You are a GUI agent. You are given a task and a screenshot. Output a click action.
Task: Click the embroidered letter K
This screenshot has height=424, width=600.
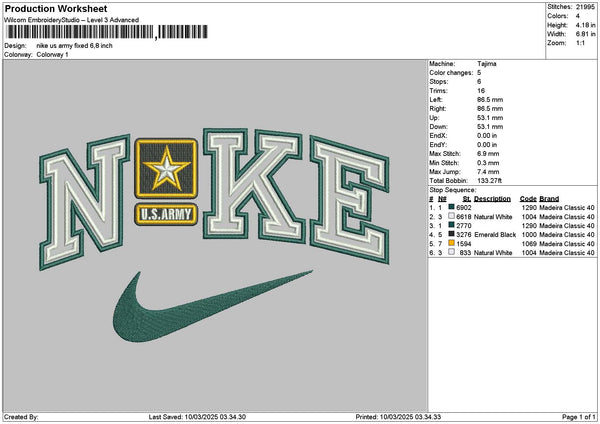tap(254, 186)
